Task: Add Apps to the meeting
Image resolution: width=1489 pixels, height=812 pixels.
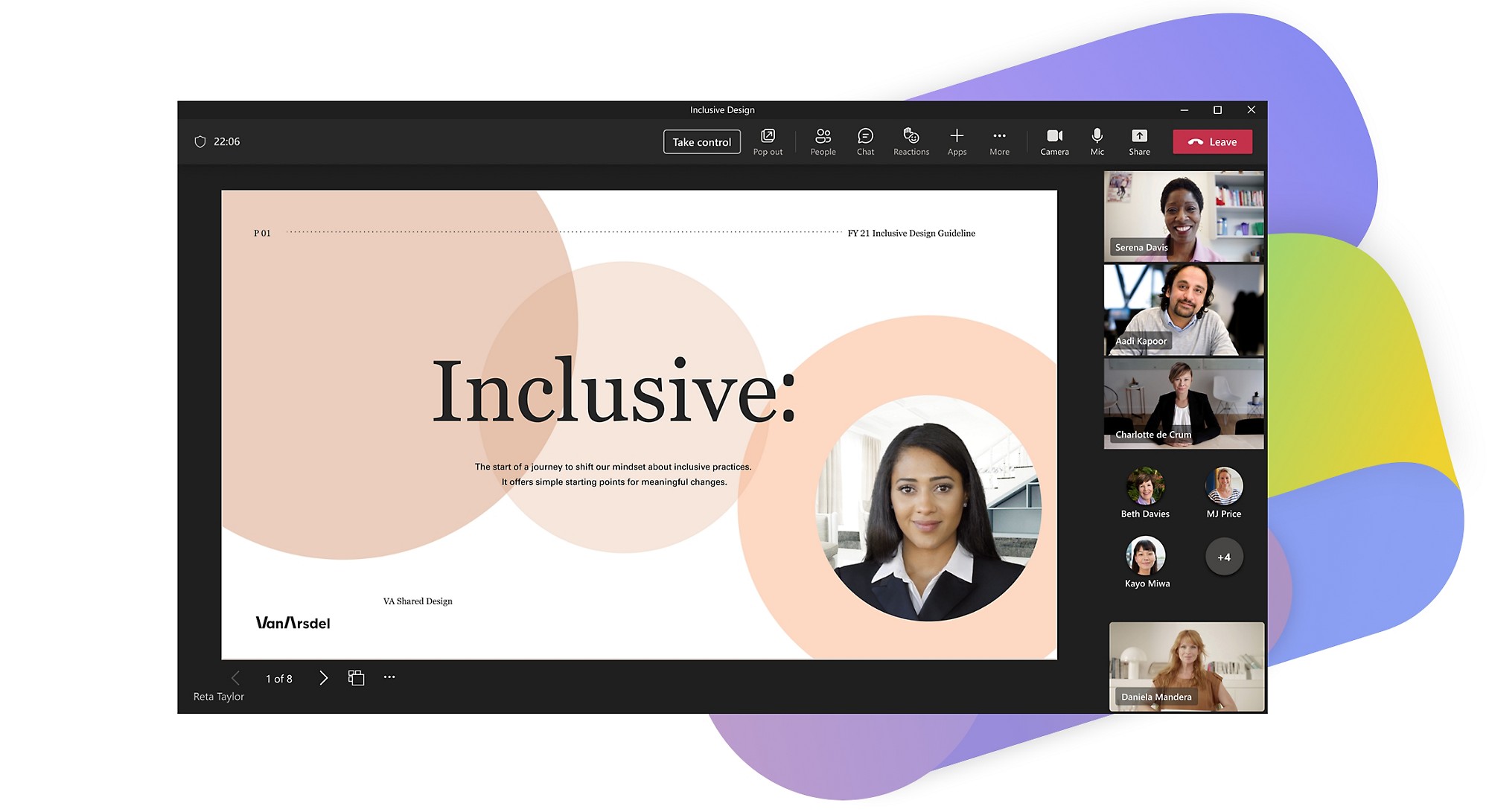Action: (x=957, y=141)
